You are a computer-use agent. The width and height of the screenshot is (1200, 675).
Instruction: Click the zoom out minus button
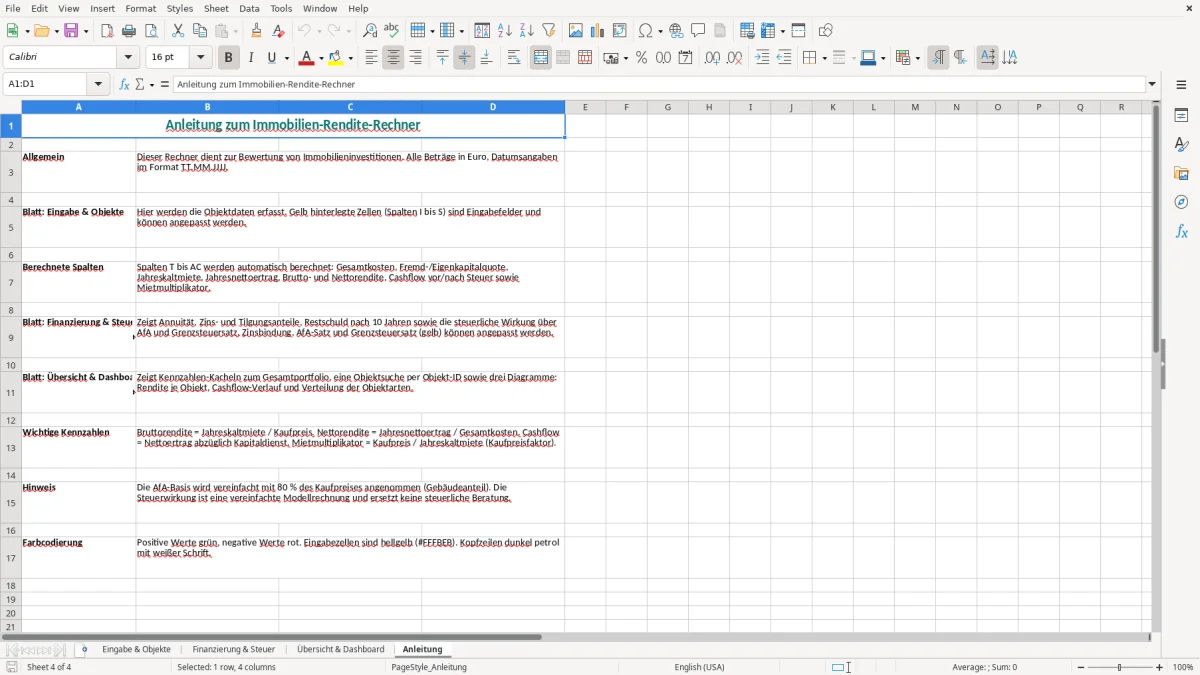tap(1081, 667)
